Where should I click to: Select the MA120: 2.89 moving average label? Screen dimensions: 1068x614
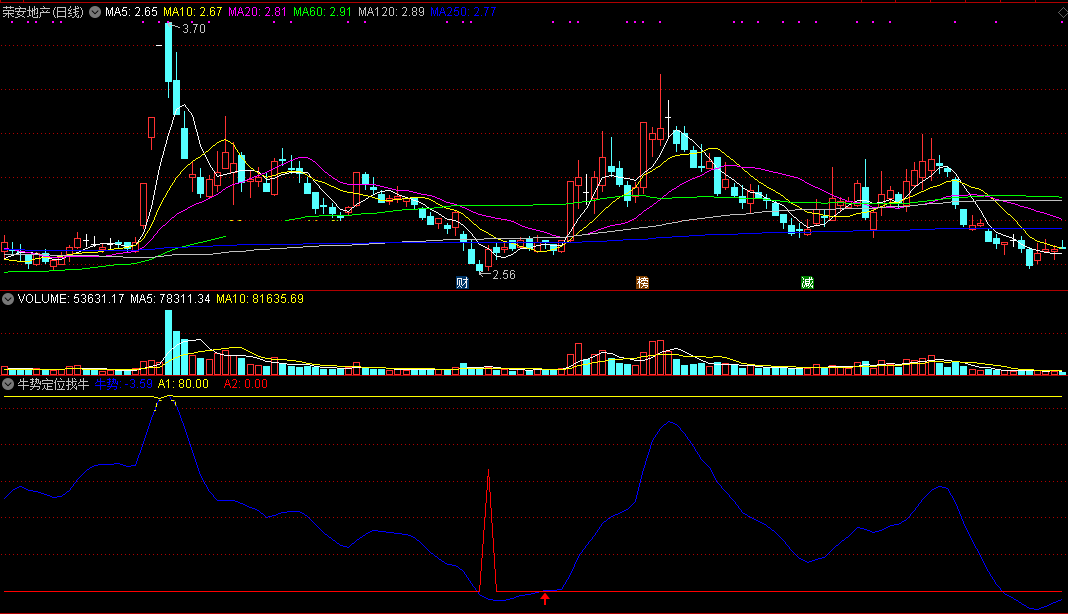391,12
